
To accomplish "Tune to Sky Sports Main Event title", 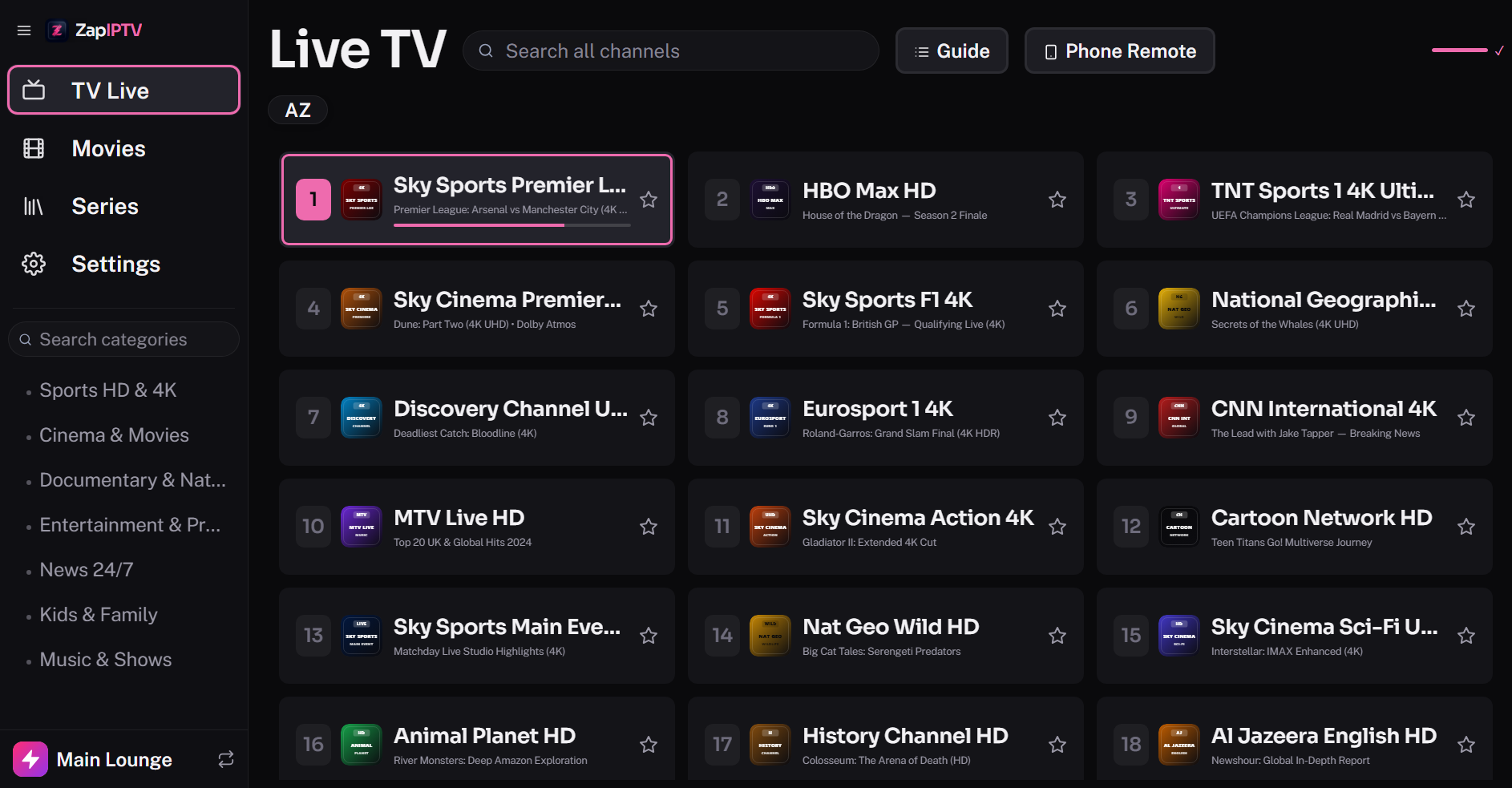I will [x=507, y=627].
